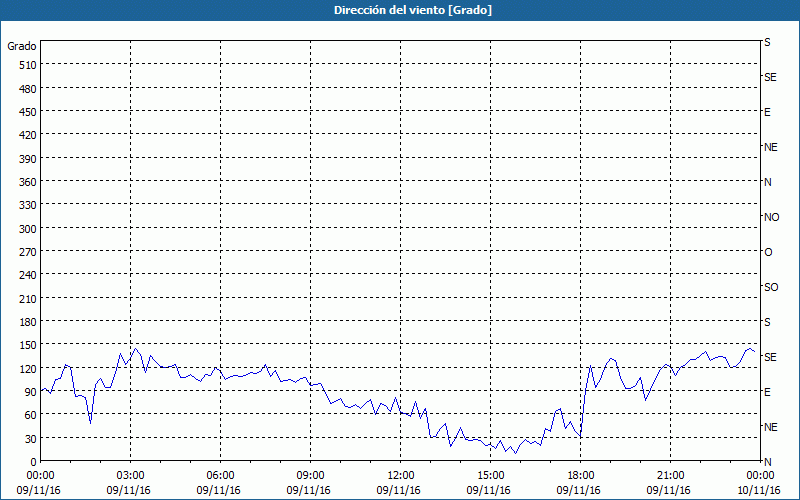Click the 360 y-axis value

click(28, 182)
